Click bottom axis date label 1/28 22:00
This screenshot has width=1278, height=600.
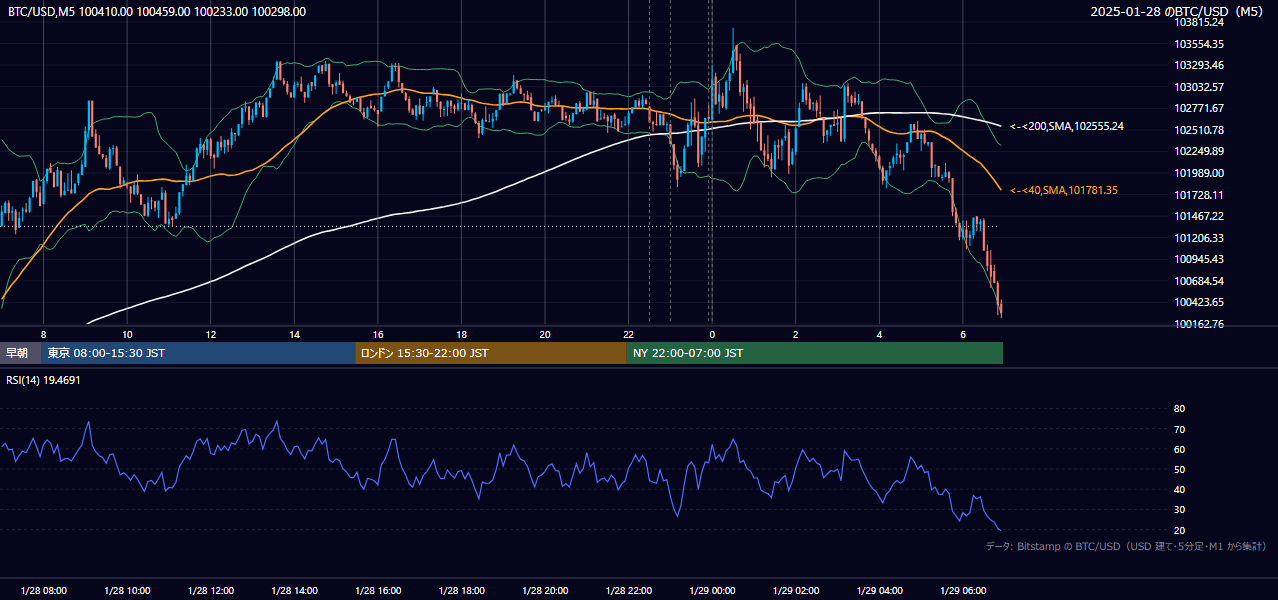tap(628, 590)
